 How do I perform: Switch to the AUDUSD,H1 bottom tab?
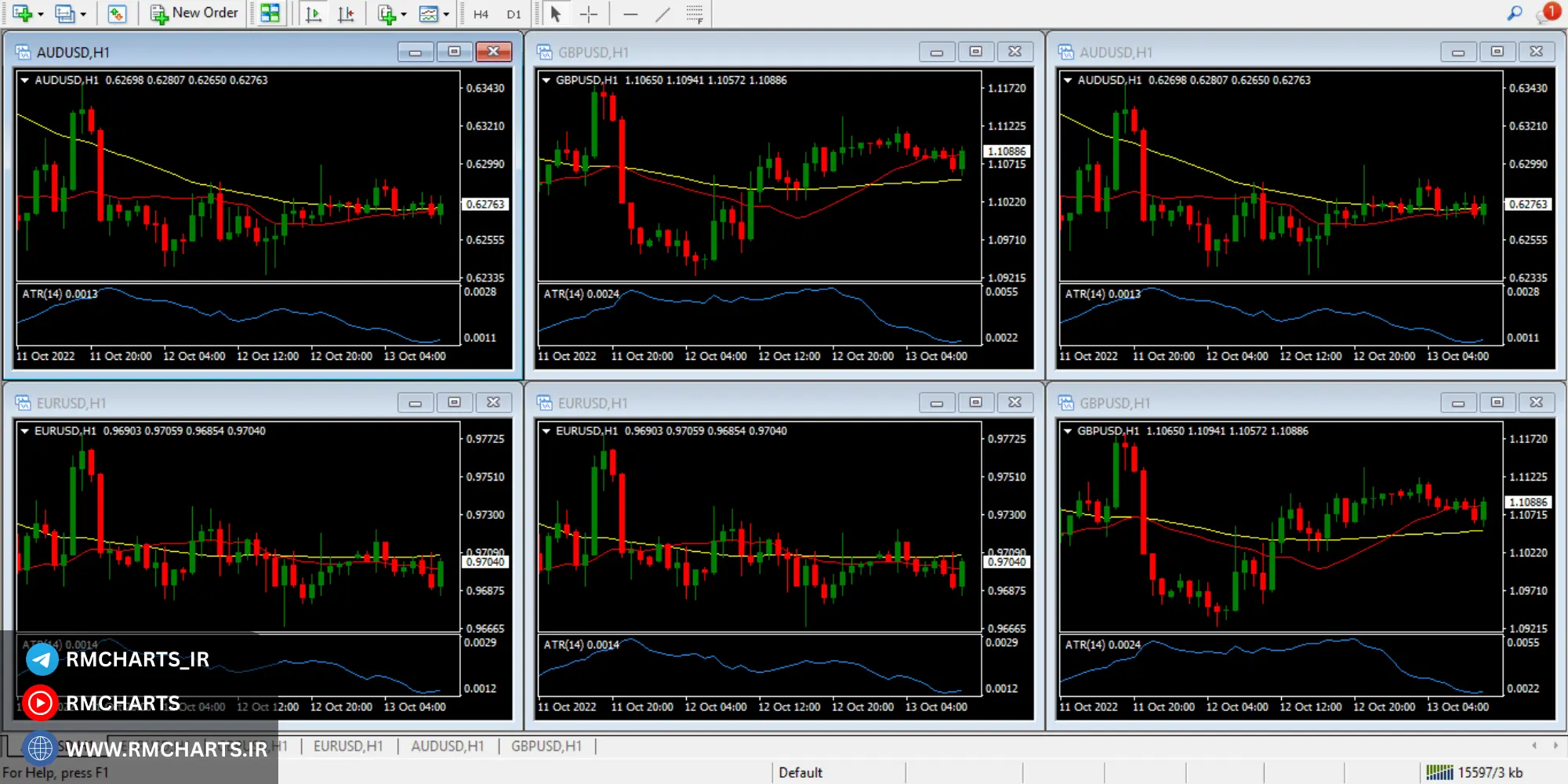point(447,746)
